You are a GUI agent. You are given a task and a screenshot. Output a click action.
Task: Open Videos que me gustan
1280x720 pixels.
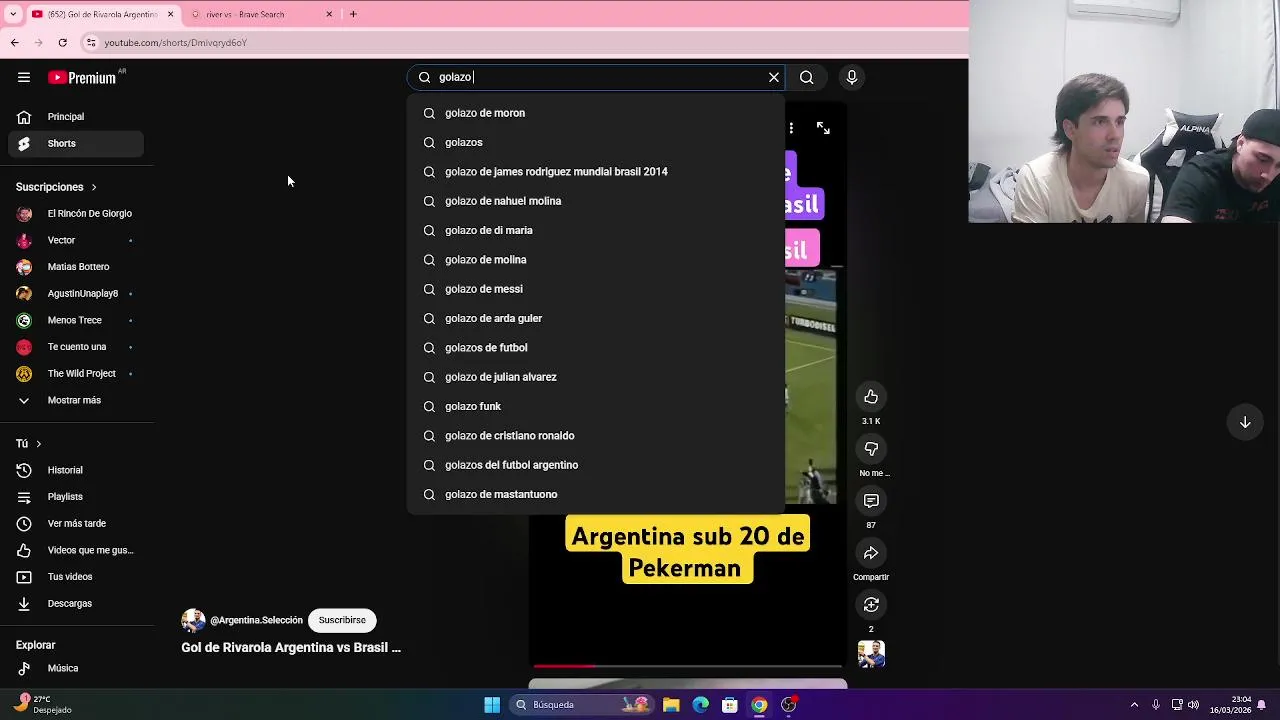pyautogui.click(x=76, y=550)
